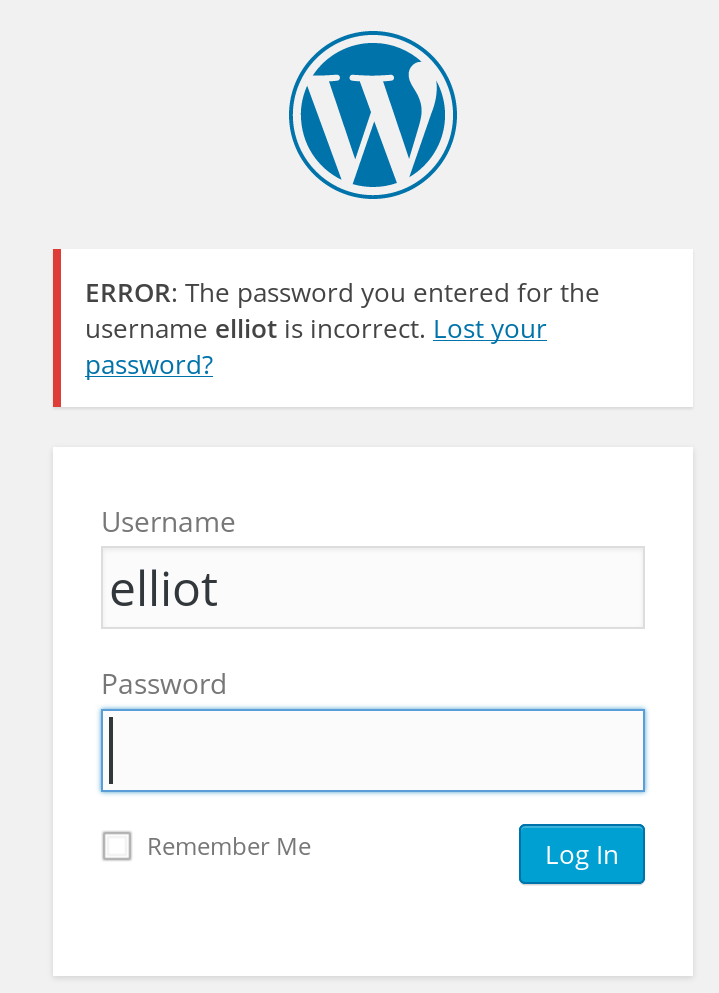This screenshot has height=993, width=719.
Task: Click the red bar of error notice
Action: pyautogui.click(x=57, y=328)
